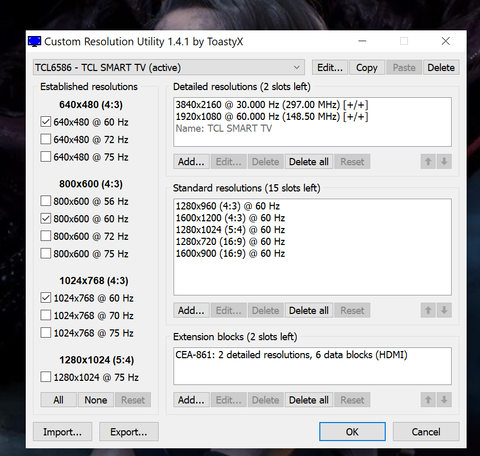Click Delete under Standard resolutions
This screenshot has height=456, width=480.
click(266, 310)
